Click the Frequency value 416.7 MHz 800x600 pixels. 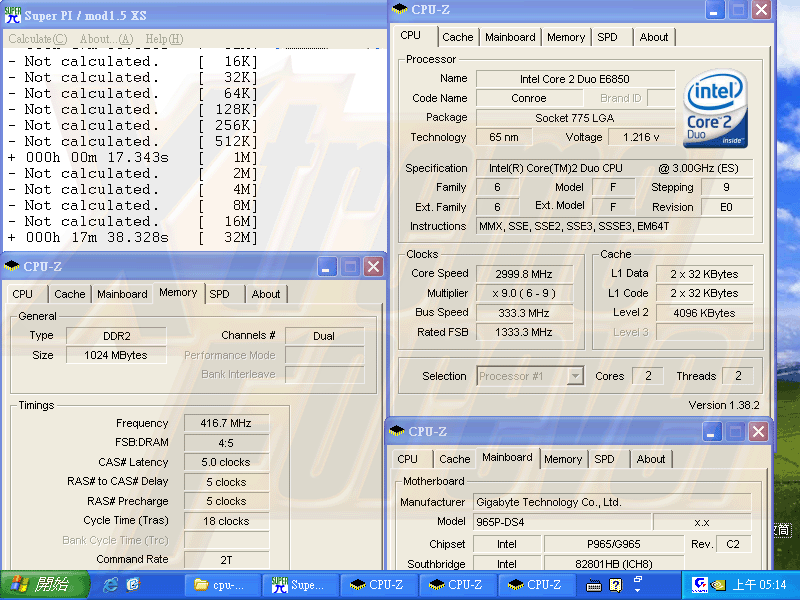coord(226,423)
